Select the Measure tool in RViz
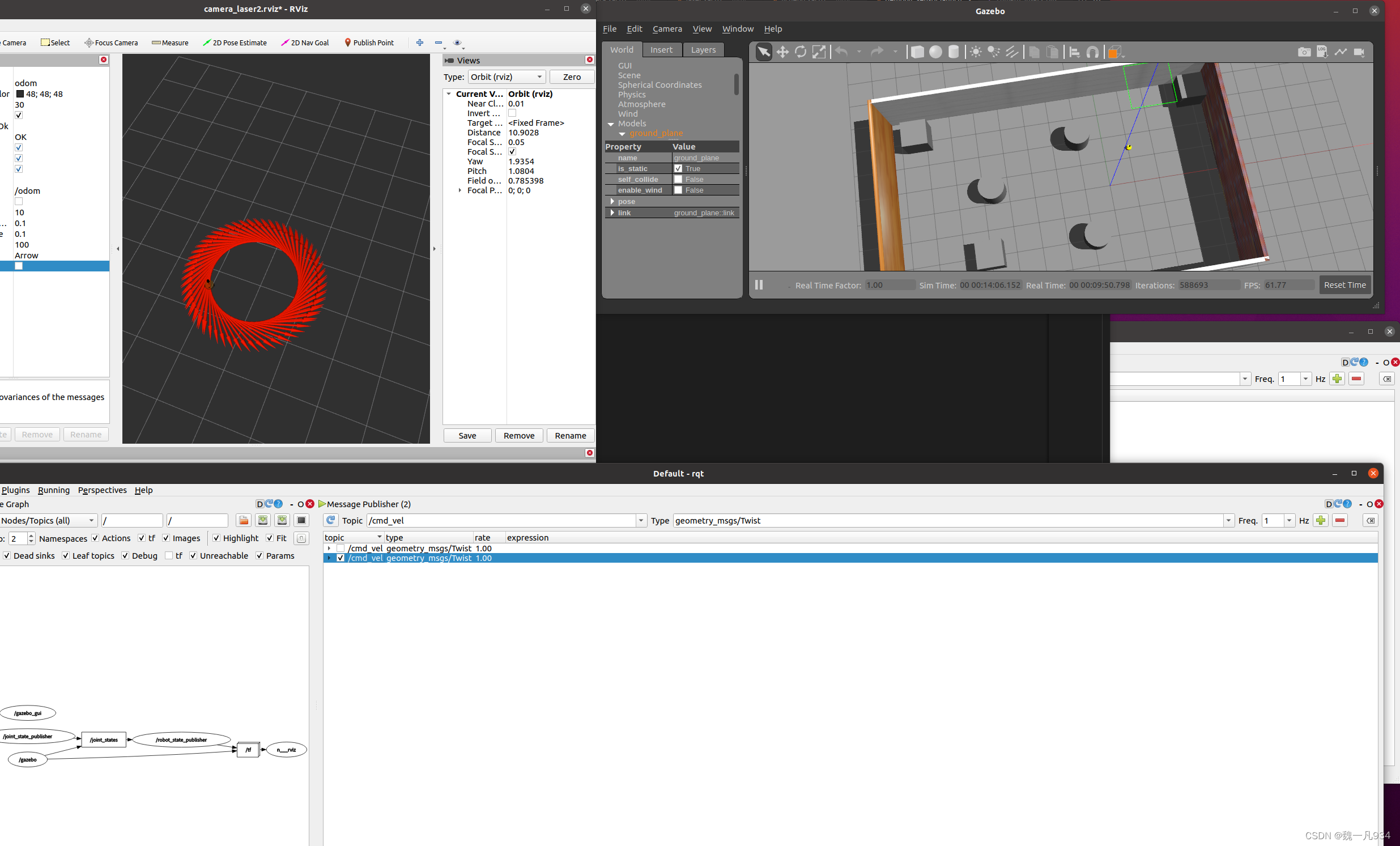This screenshot has width=1400, height=846. tap(170, 42)
